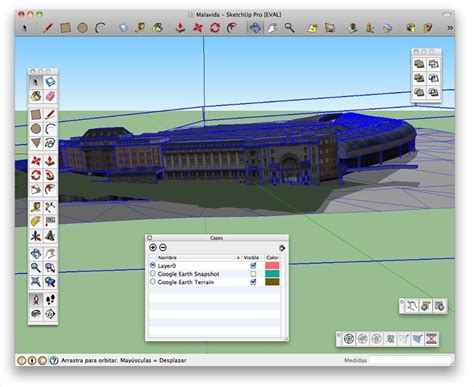Activate Push/Pull in the top toolbar
Screen dimensions: 474x387
click(x=180, y=28)
